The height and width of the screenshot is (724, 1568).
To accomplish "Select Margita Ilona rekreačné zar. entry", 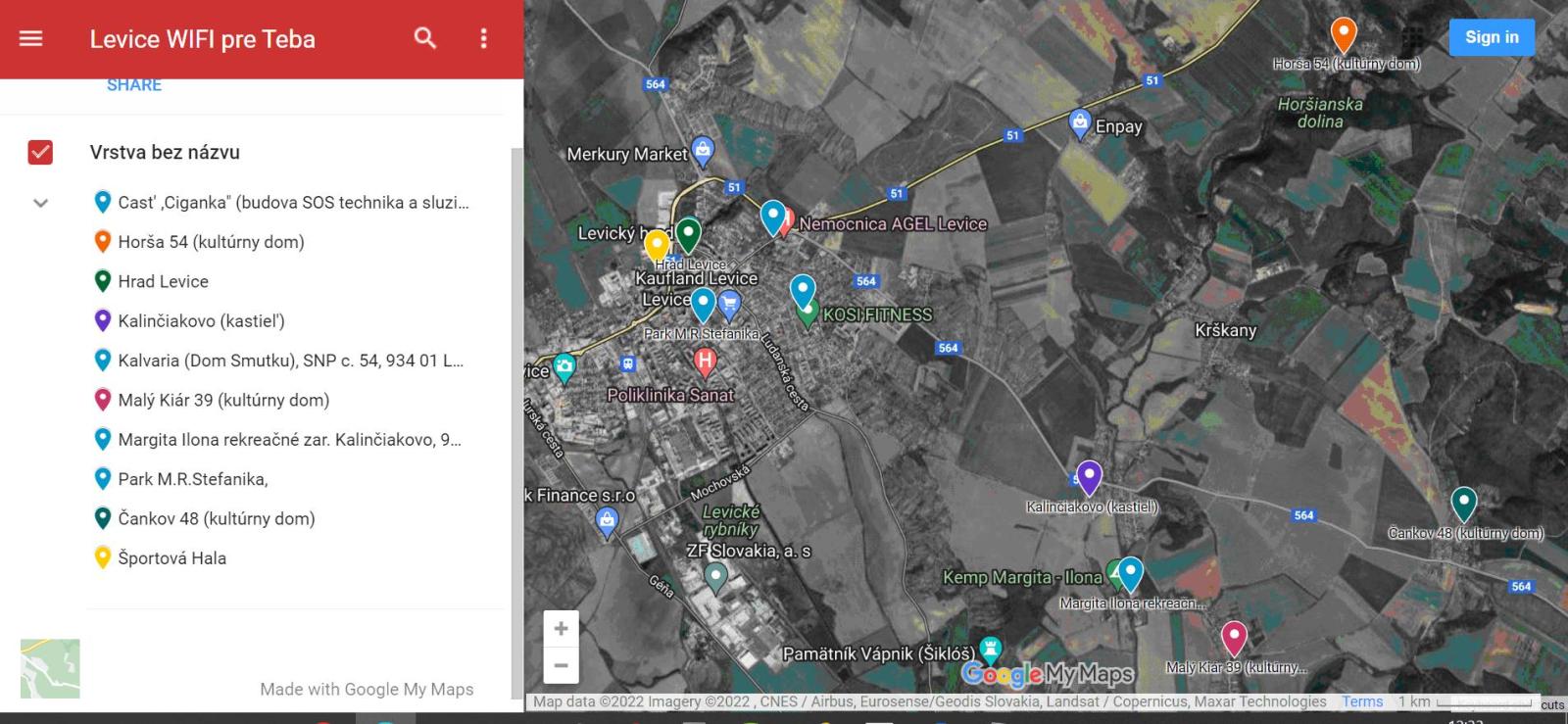I will (277, 439).
